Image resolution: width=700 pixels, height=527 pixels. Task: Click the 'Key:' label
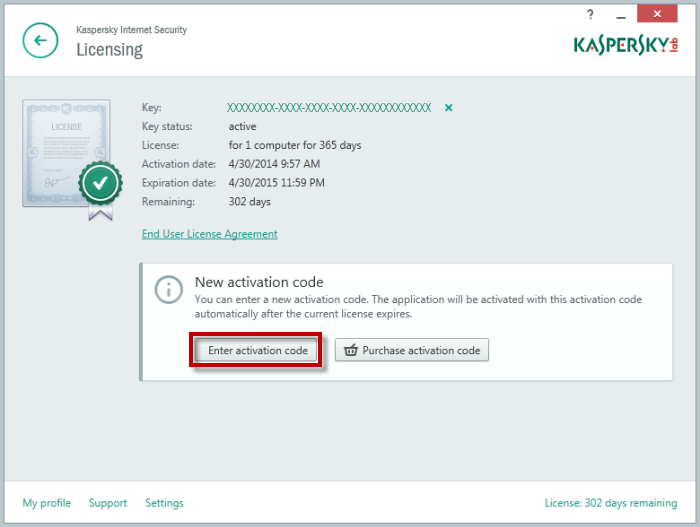click(152, 108)
